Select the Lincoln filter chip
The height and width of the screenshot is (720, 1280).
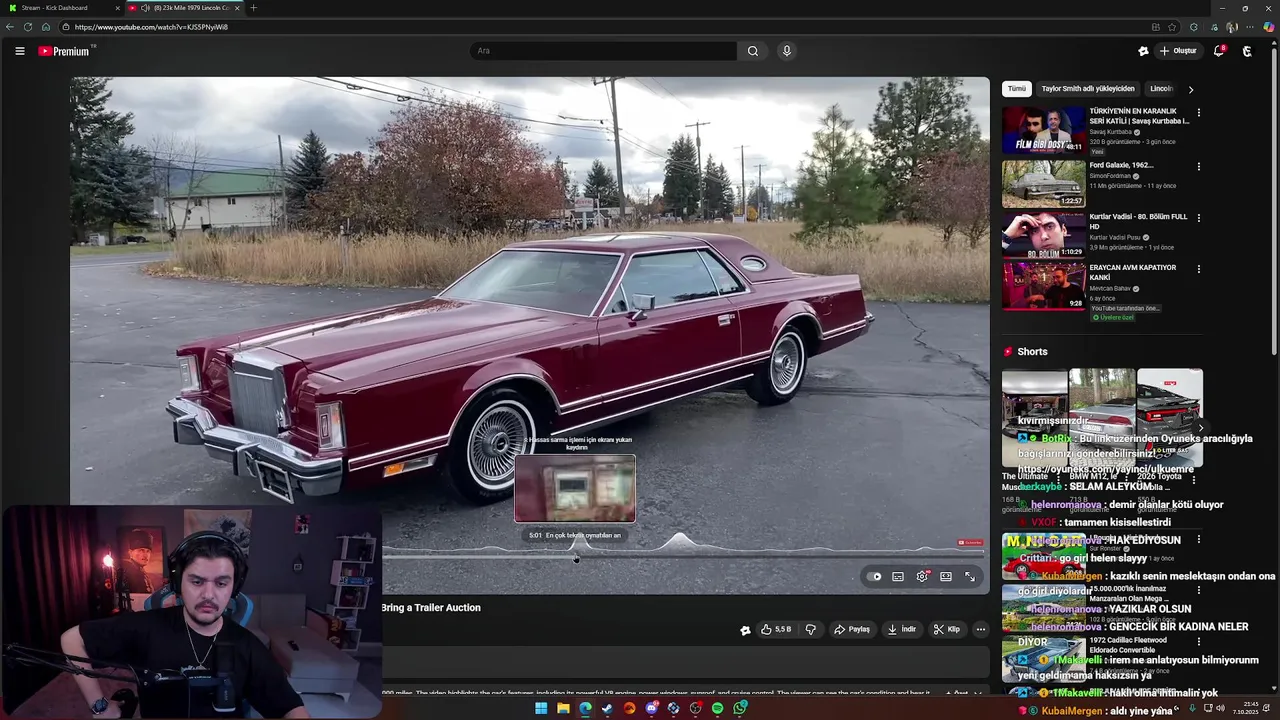pos(1162,89)
